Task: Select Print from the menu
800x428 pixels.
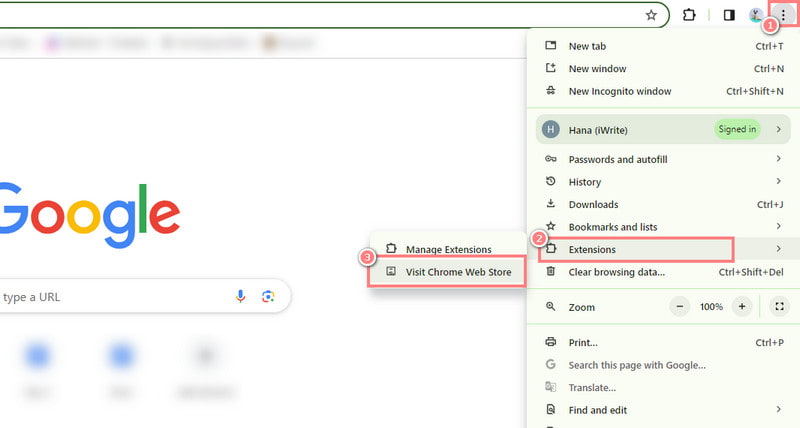Action: tap(664, 342)
